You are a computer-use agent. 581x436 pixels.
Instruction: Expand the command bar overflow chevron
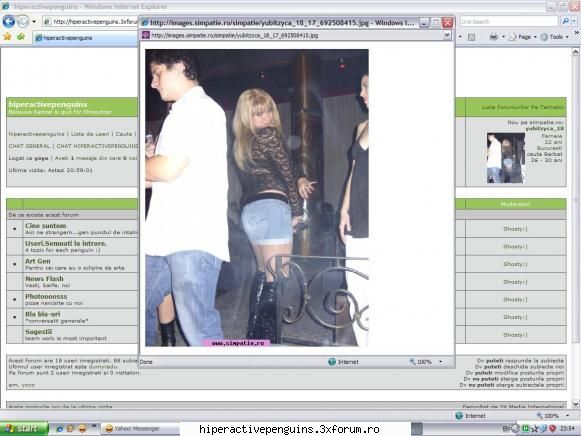click(x=577, y=33)
